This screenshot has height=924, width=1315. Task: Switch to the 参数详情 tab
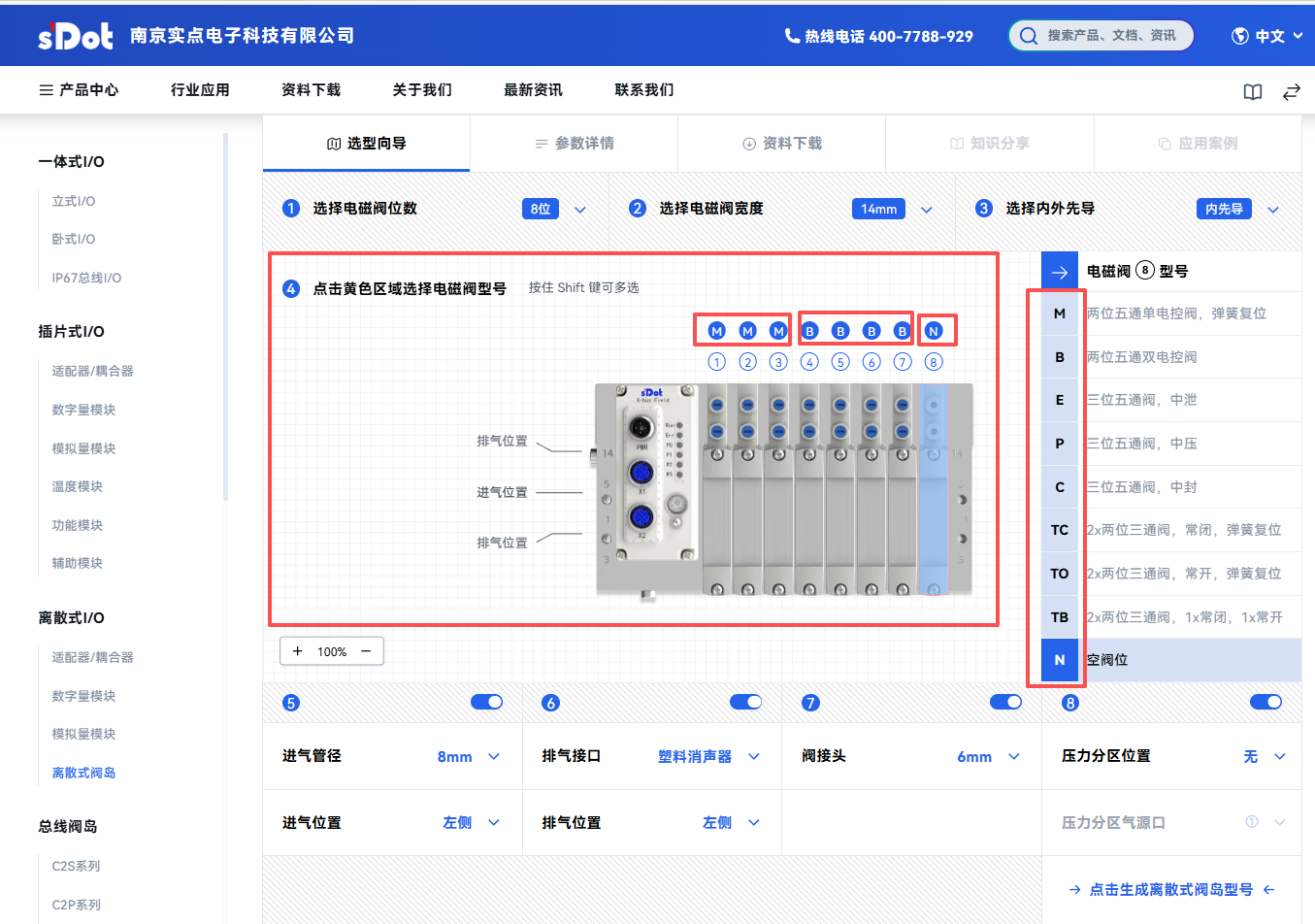pyautogui.click(x=574, y=144)
